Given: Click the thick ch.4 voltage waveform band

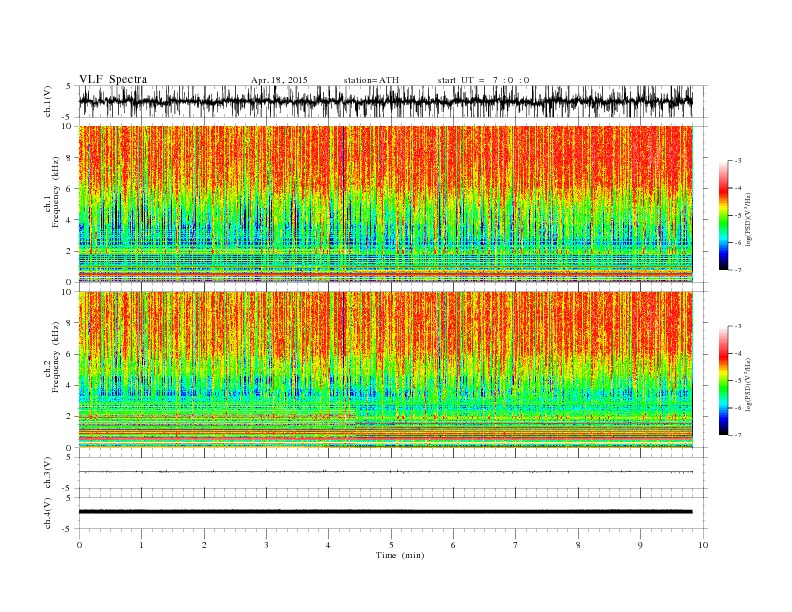Looking at the screenshot, I should pyautogui.click(x=385, y=512).
